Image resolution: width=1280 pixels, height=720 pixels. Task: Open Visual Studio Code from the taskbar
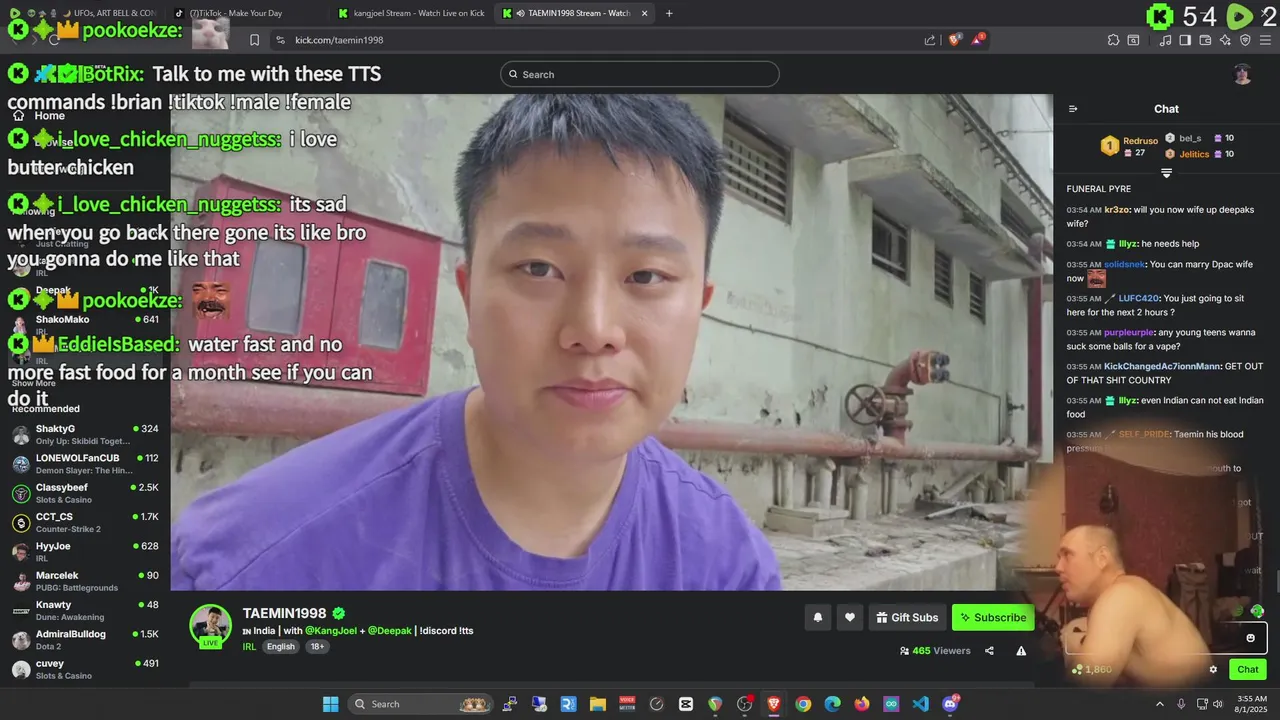(x=921, y=704)
